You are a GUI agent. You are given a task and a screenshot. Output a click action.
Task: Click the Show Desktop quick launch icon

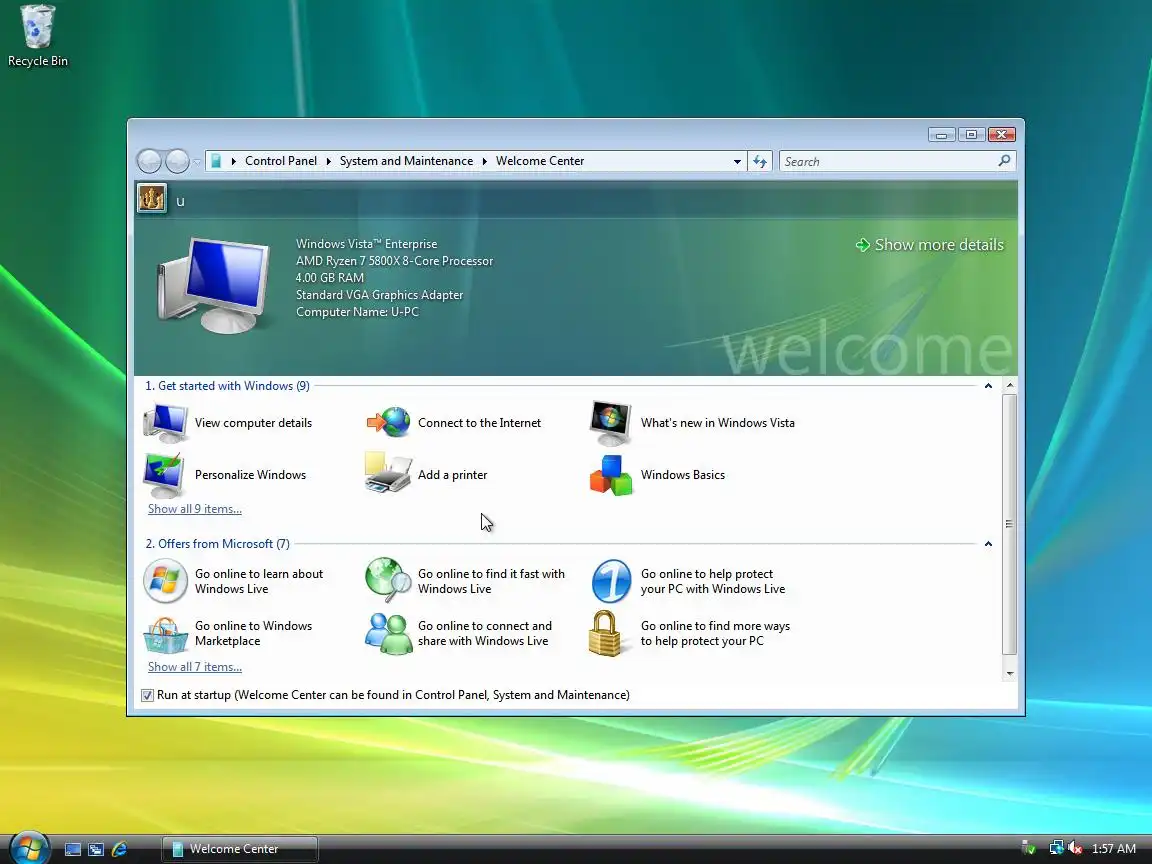tap(73, 849)
